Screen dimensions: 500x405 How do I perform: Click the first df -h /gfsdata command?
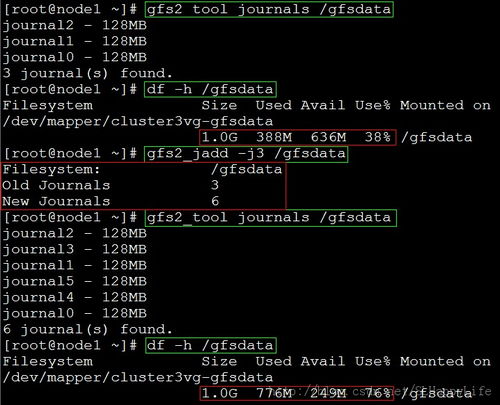tap(210, 89)
